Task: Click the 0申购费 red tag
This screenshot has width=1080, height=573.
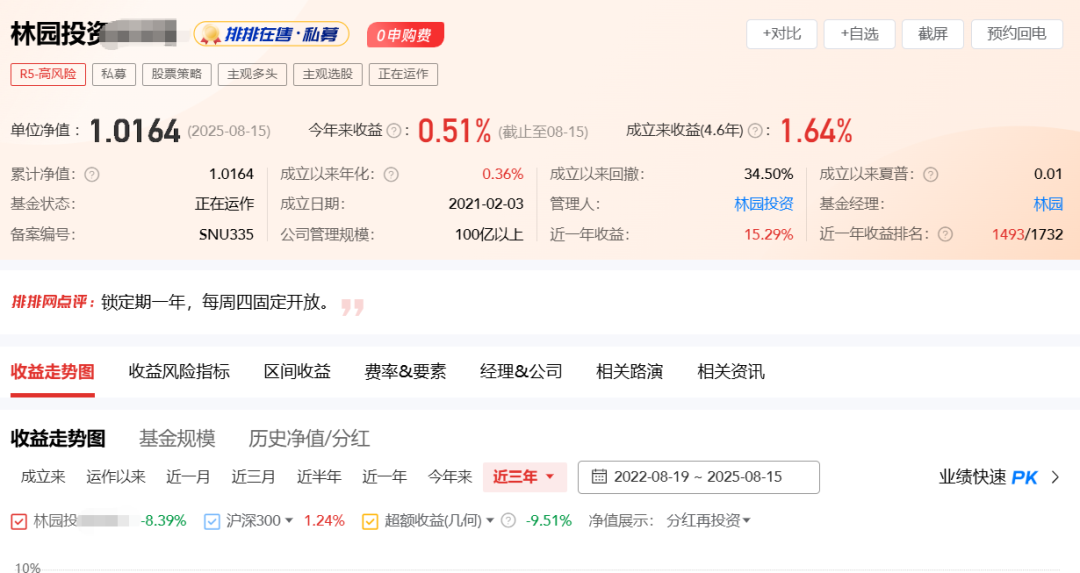Action: coord(405,35)
